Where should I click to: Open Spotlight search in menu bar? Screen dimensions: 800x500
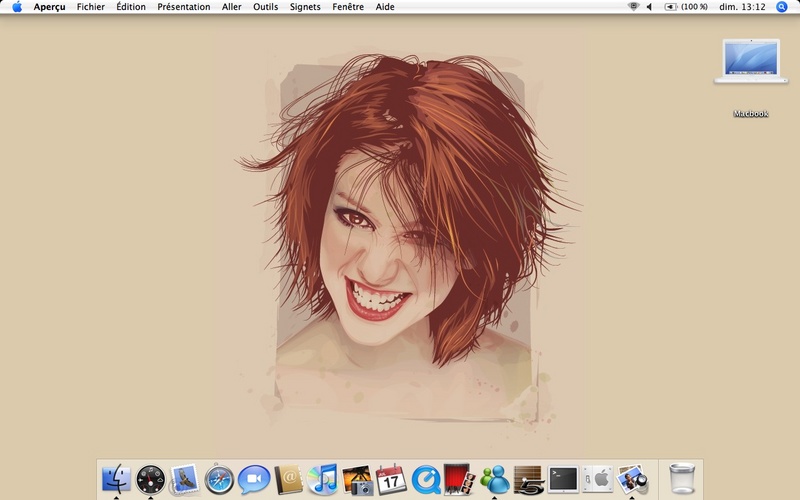782,7
